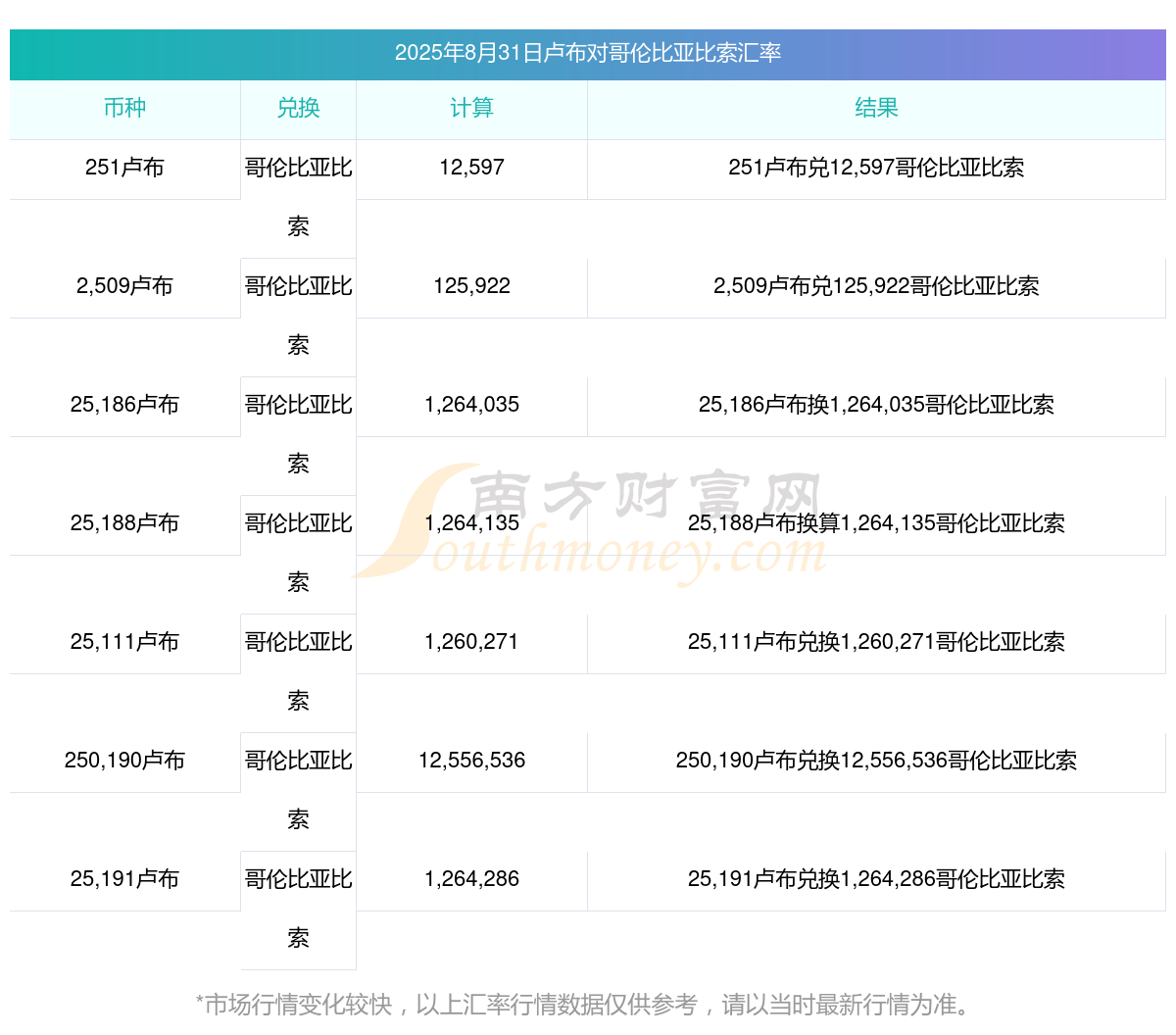1176x1035 pixels.
Task: Click the disclaimer note starting with *市场行情变化较快
Action: coord(586,1005)
